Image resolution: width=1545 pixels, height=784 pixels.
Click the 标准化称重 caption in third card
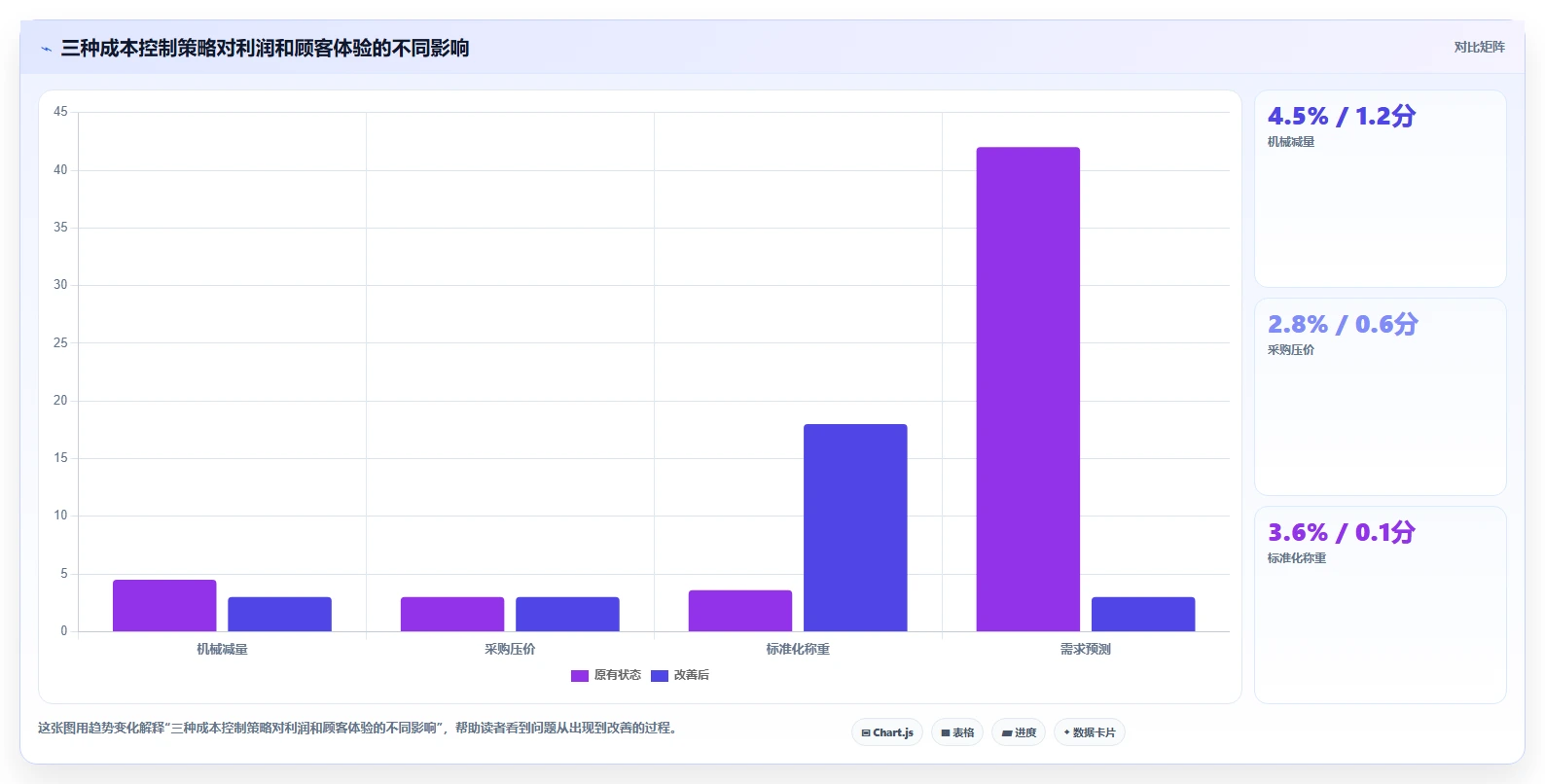[x=1297, y=558]
